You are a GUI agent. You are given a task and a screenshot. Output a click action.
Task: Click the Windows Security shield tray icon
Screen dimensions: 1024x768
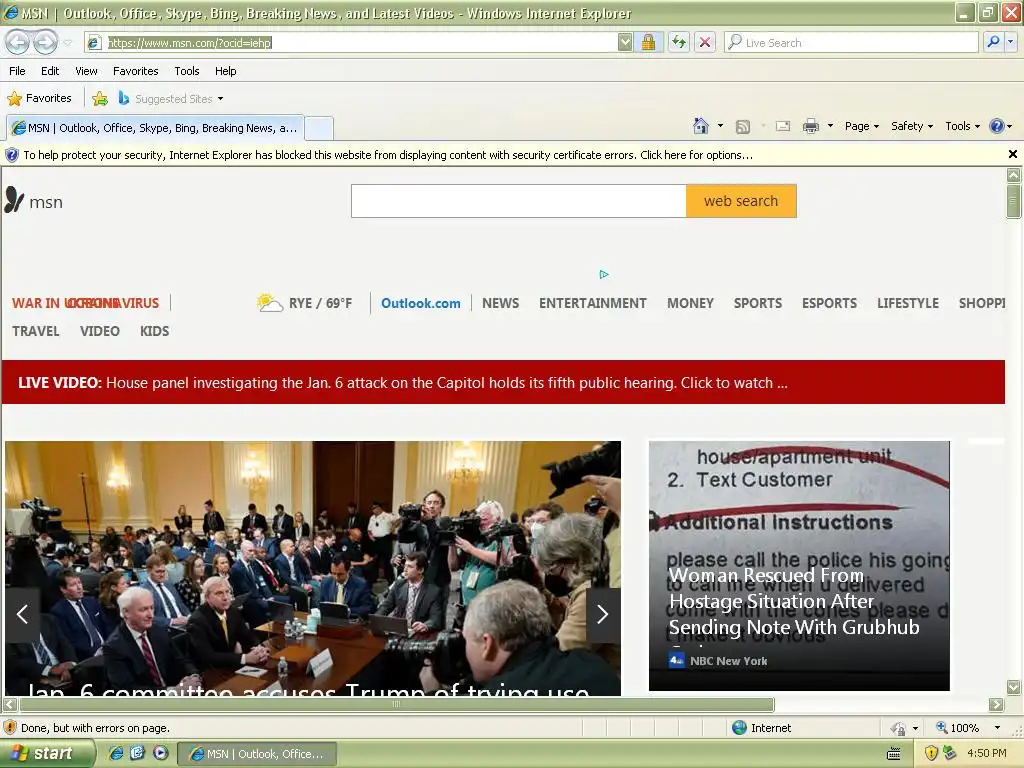(931, 753)
